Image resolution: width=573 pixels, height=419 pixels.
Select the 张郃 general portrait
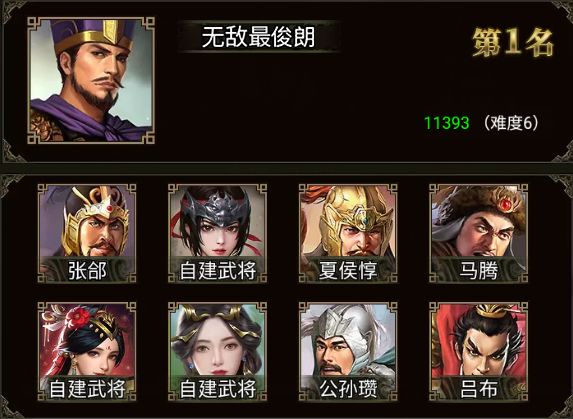coord(87,233)
